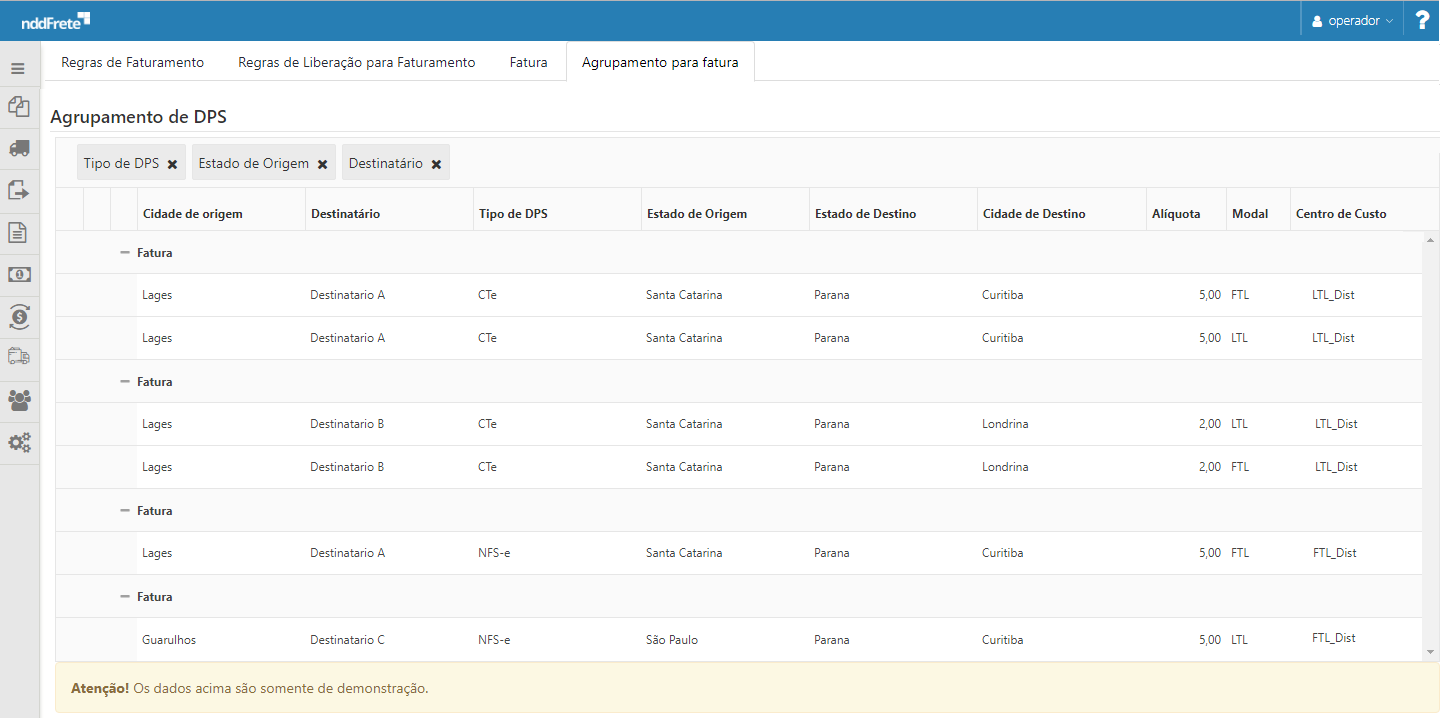
Task: Select the money bill sidebar icon
Action: point(18,274)
